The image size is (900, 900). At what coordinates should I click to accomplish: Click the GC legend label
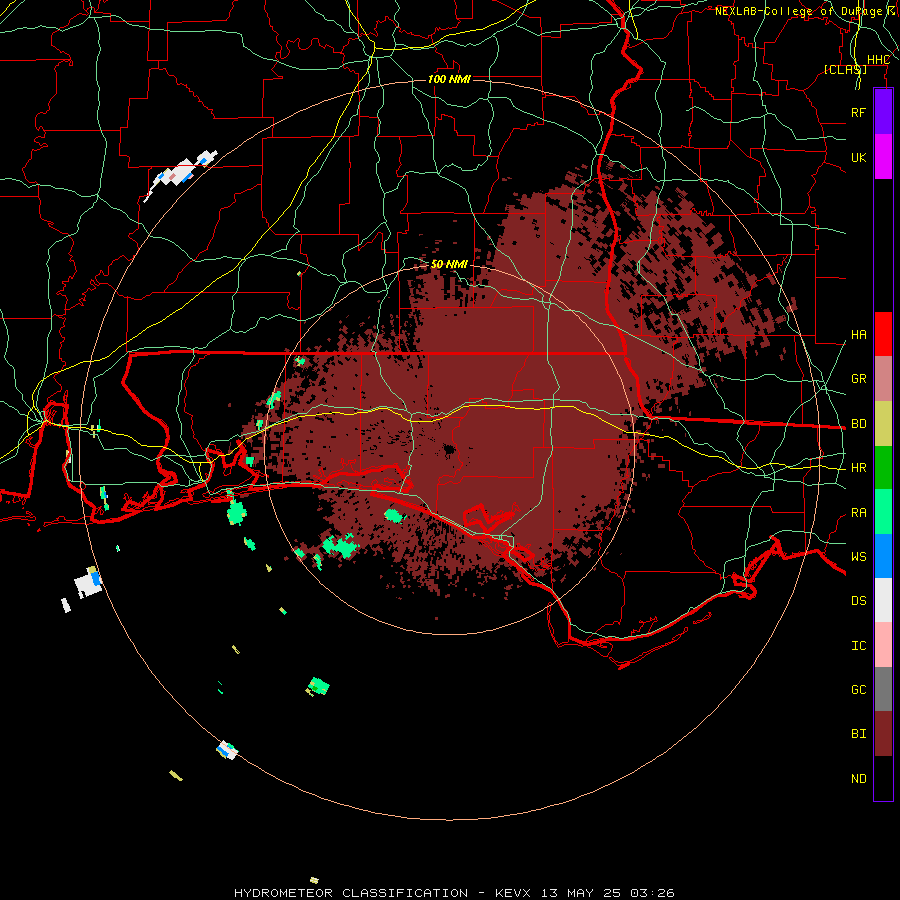(858, 689)
